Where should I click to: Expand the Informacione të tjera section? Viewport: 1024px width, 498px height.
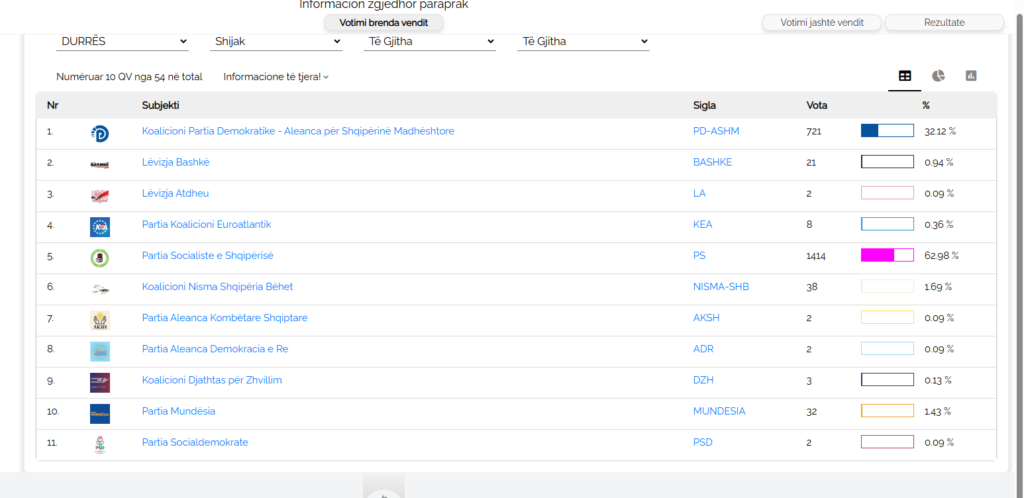point(276,77)
